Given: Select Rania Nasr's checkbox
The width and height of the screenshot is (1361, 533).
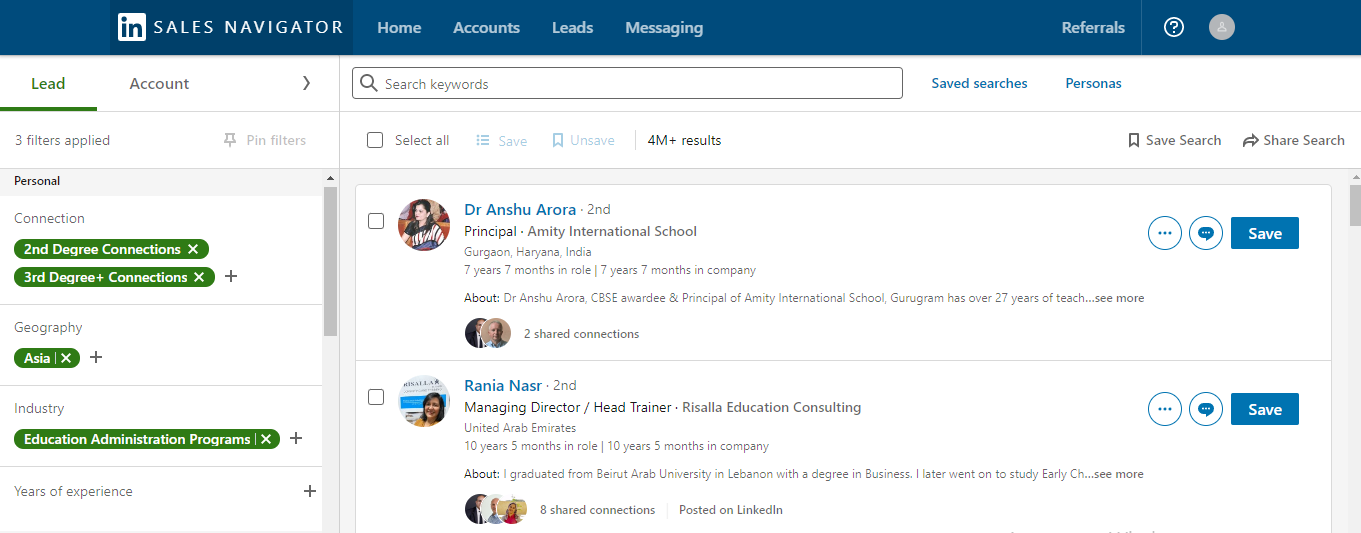Looking at the screenshot, I should [x=376, y=397].
